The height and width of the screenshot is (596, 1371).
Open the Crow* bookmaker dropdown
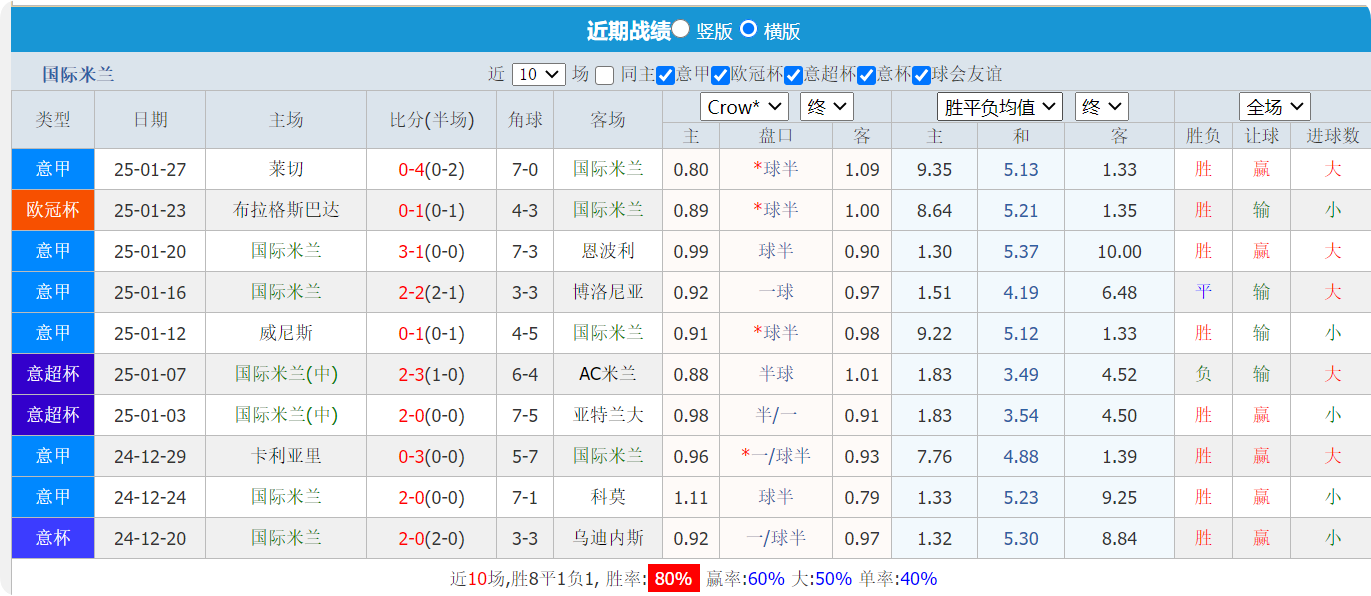tap(743, 106)
